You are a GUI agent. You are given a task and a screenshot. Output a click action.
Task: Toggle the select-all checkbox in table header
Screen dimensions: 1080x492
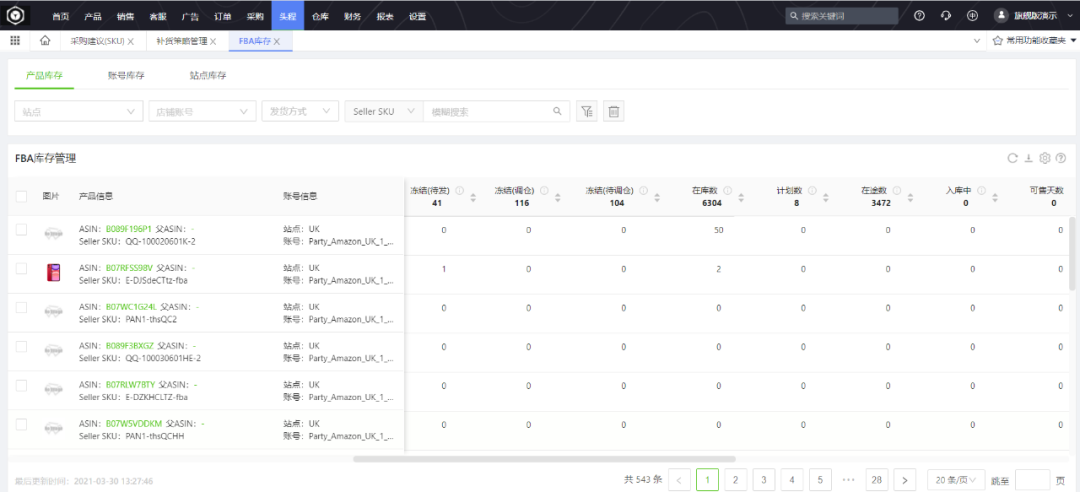(22, 196)
